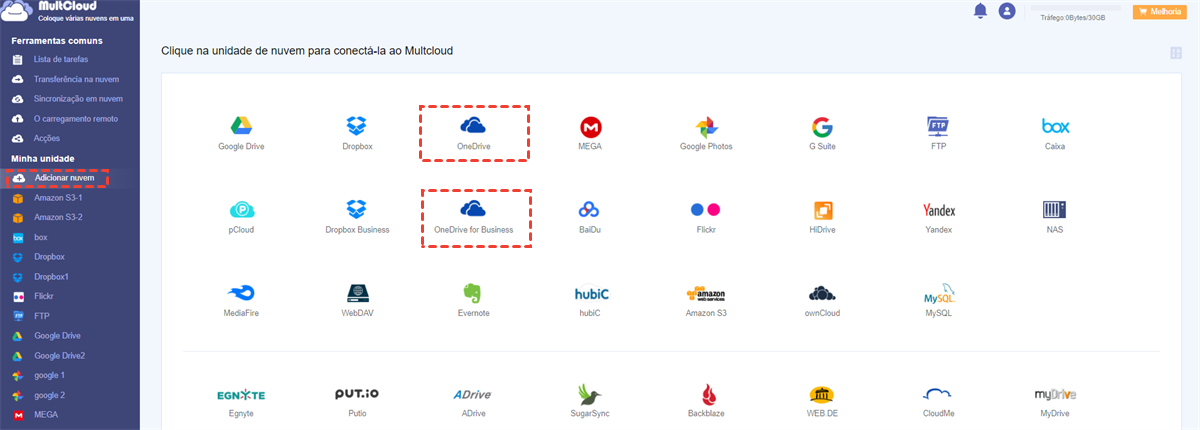Choose Dropbox cloud service

pos(357,127)
